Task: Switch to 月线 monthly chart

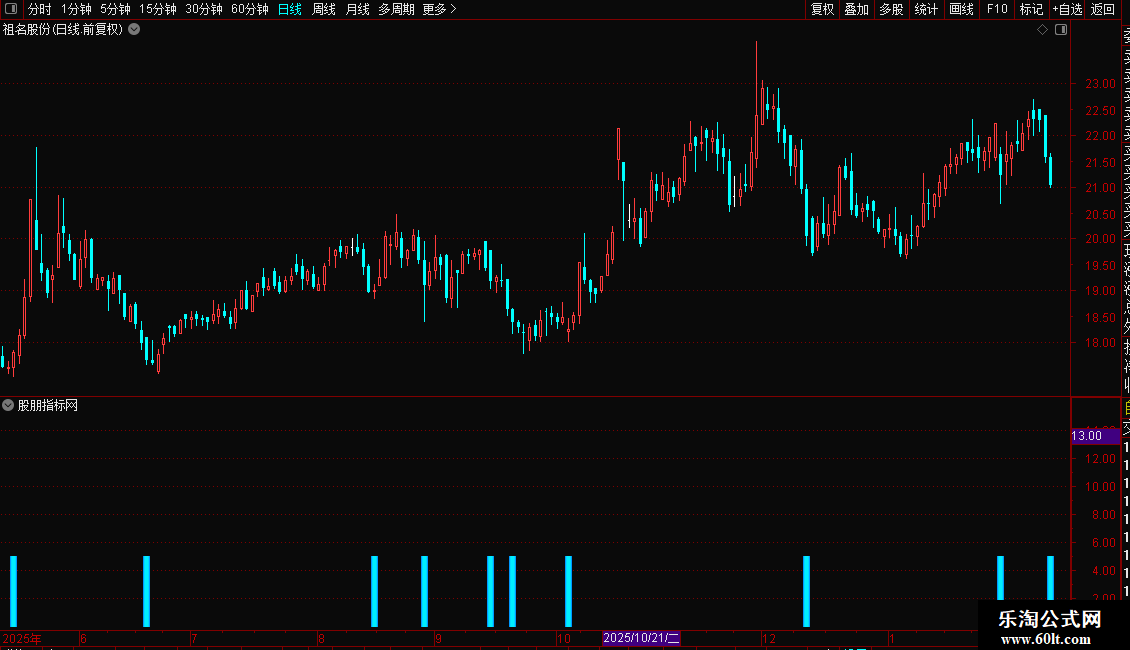Action: (x=357, y=9)
